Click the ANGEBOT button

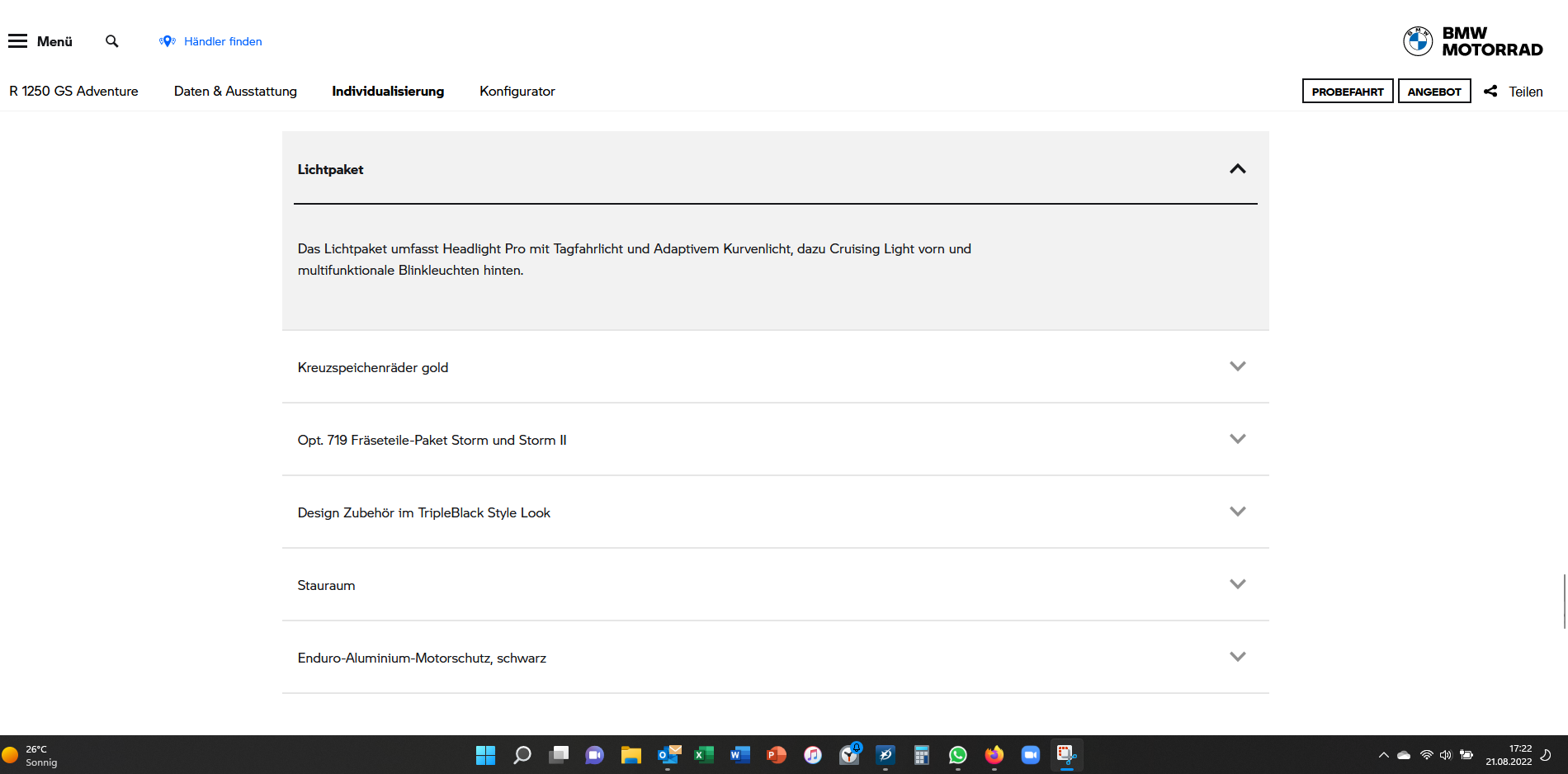tap(1434, 91)
